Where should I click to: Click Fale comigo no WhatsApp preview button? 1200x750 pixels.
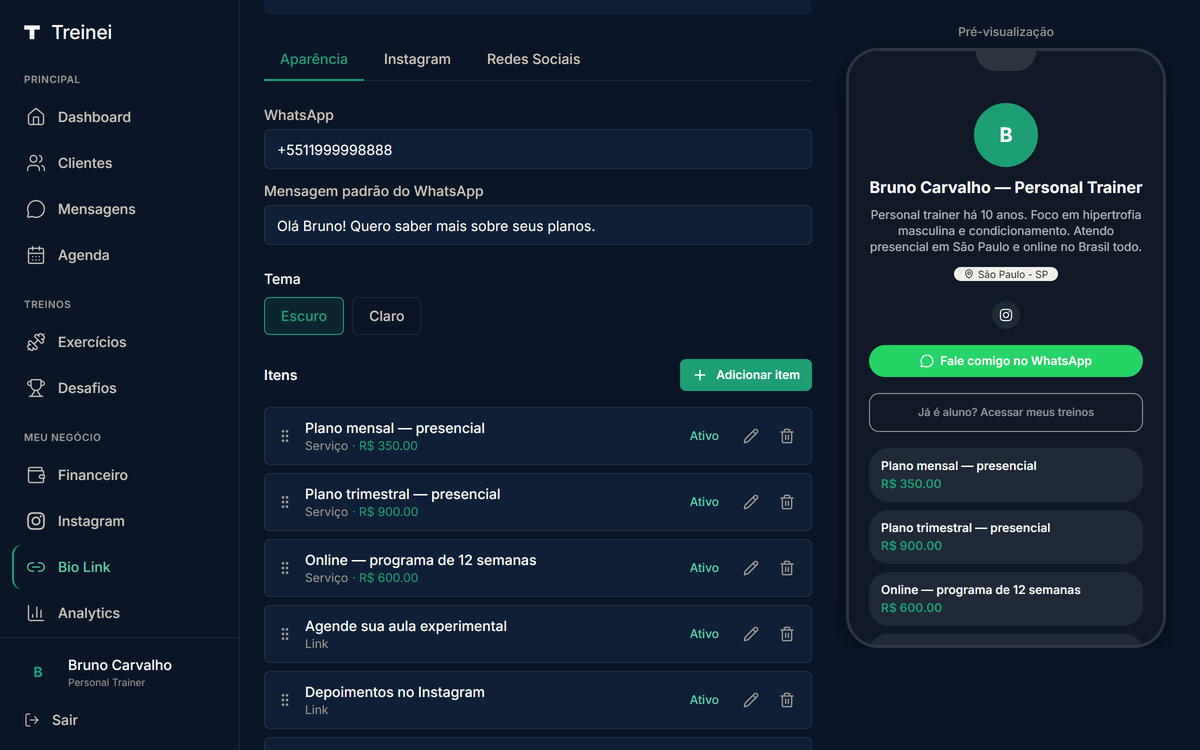pos(1006,361)
